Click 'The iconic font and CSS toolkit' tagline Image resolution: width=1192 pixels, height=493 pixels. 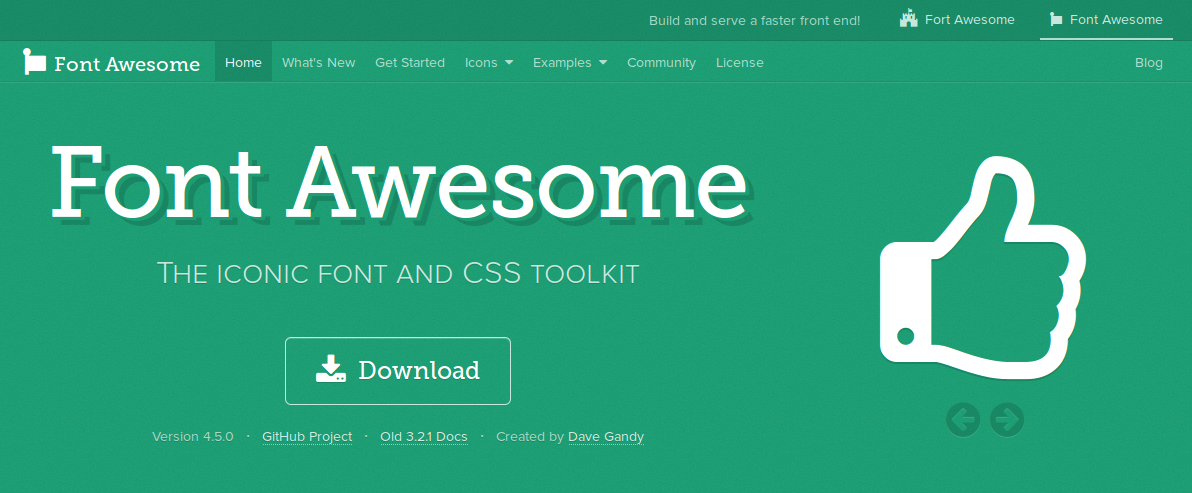(x=398, y=273)
